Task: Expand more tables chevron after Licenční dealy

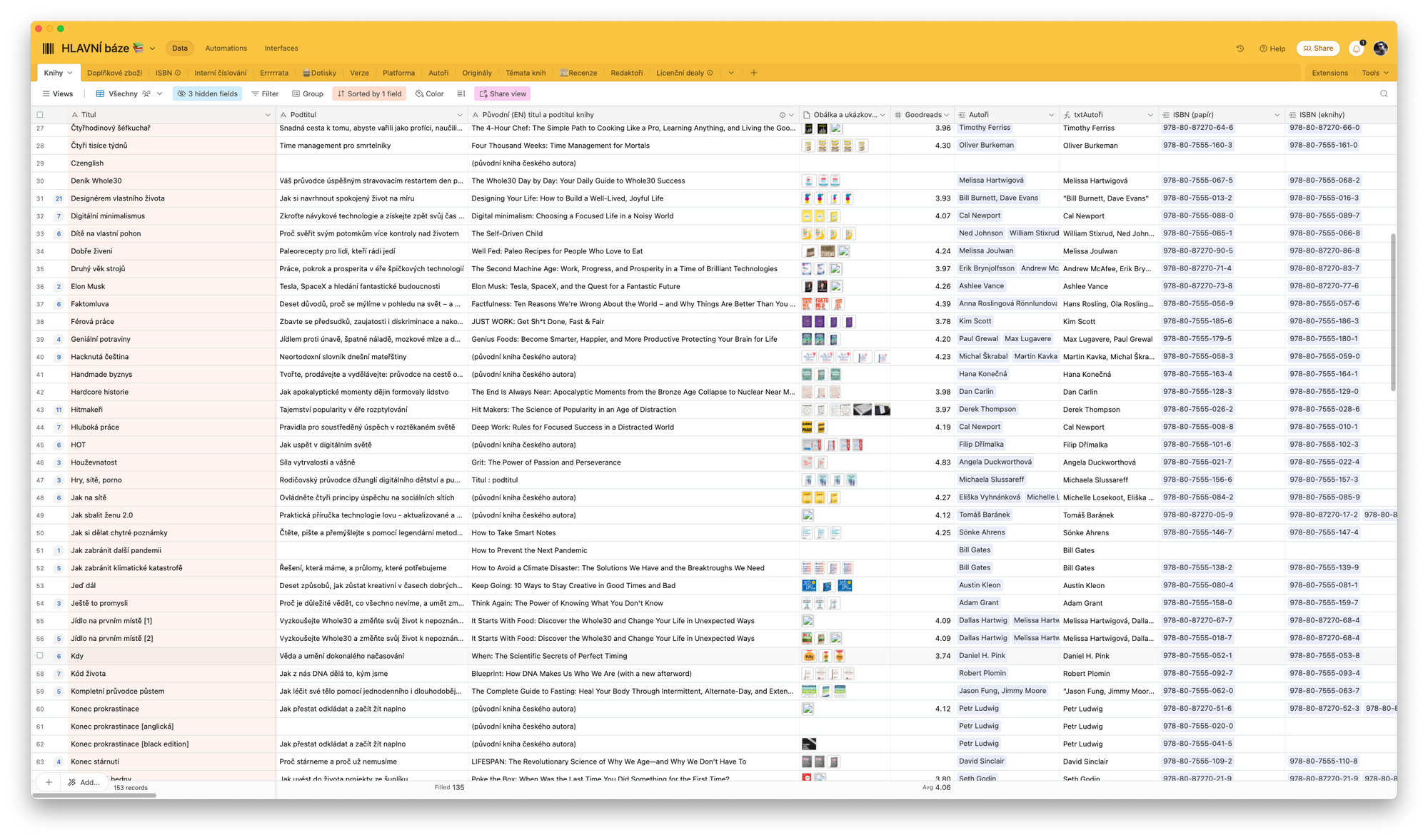Action: (731, 73)
